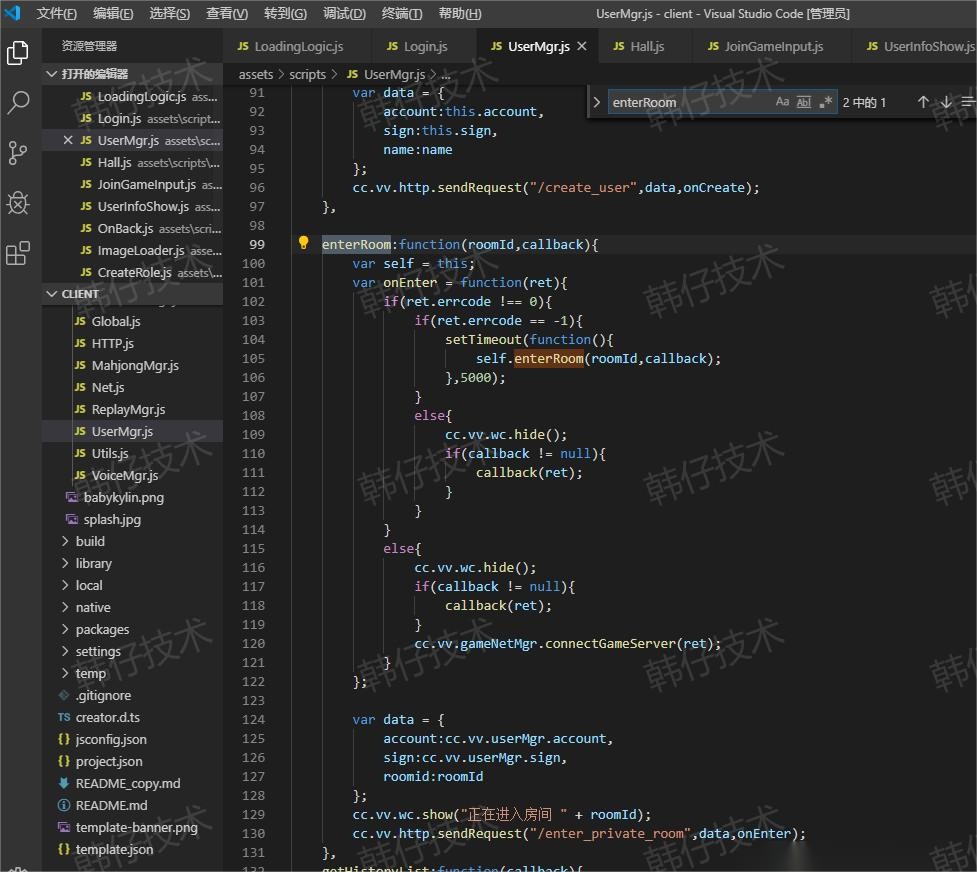Screen dimensions: 977x872
Task: Open the Debug view in activity bar
Action: point(17,203)
